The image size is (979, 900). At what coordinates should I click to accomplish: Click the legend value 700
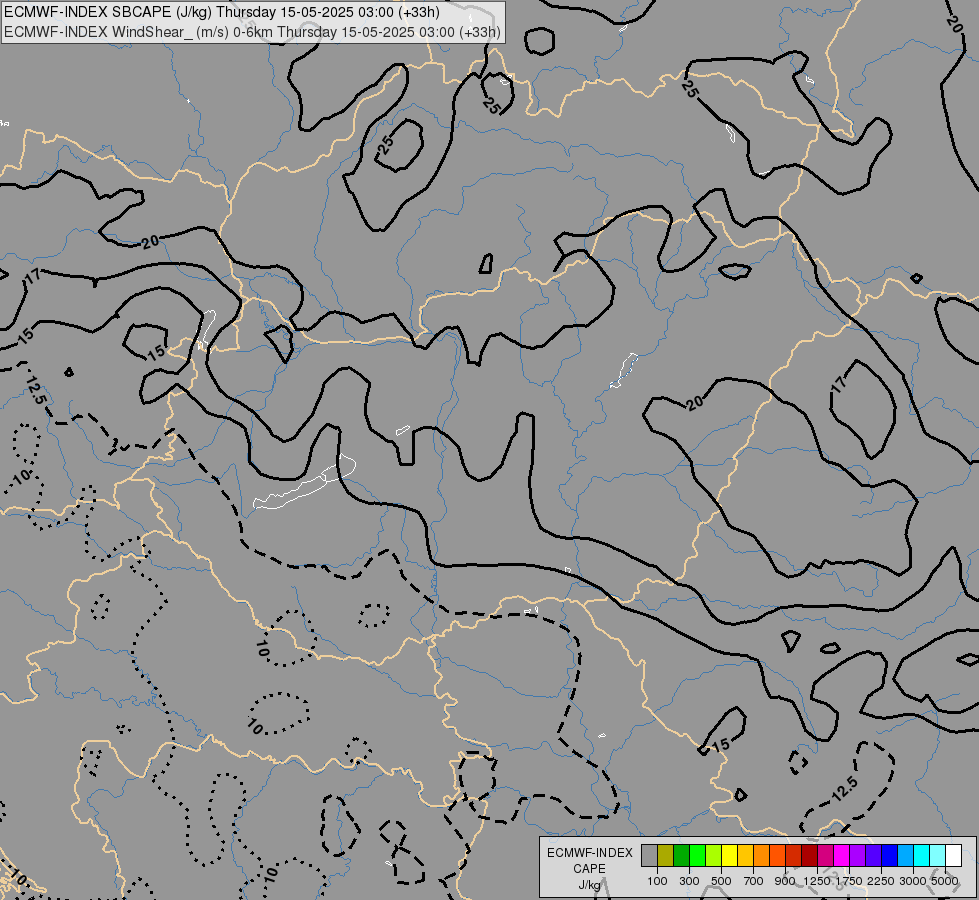[754, 881]
